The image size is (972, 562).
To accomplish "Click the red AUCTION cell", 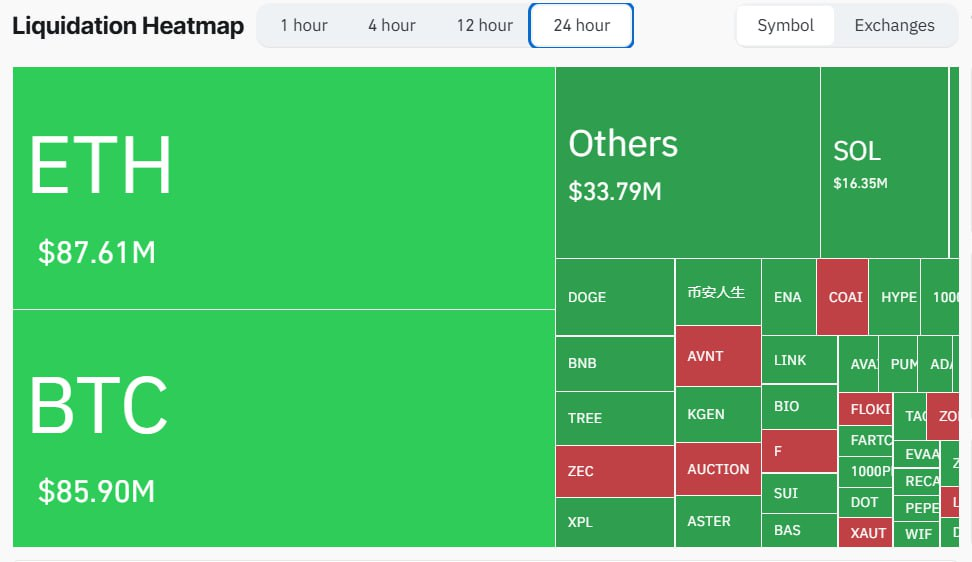I will coord(717,469).
